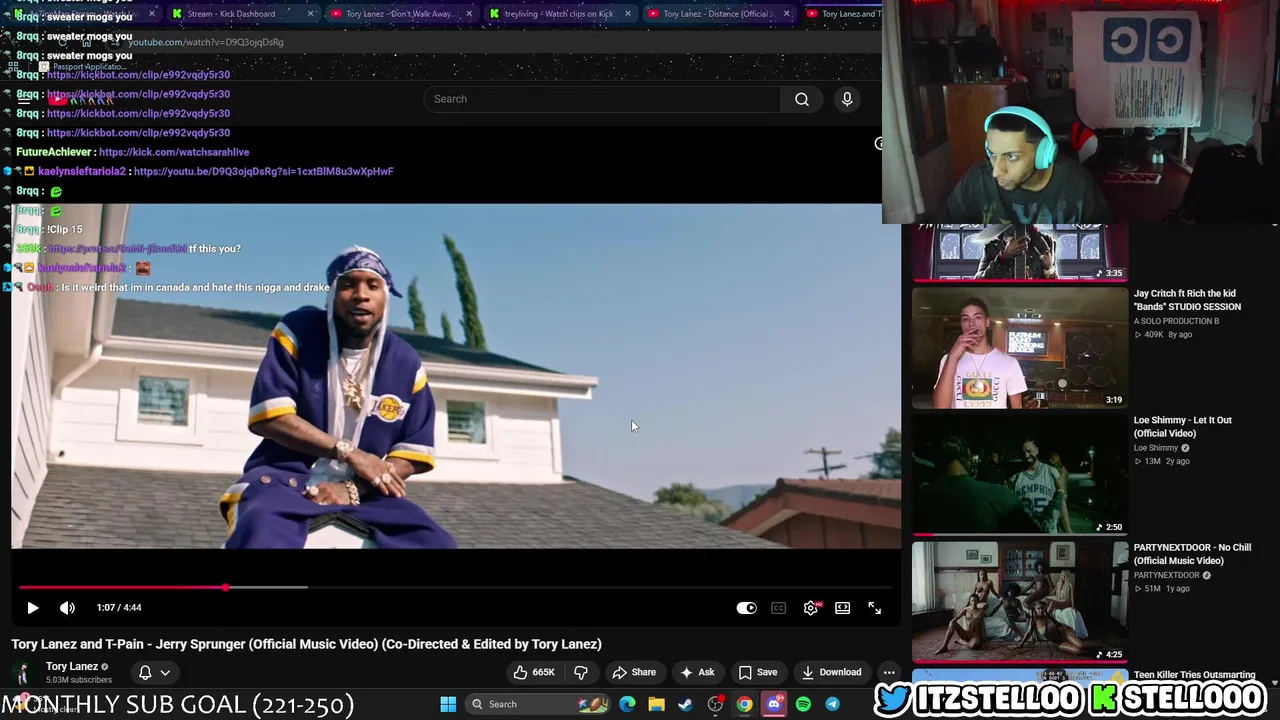Viewport: 1280px width, 720px height.
Task: Like the video (665K)
Action: pos(534,672)
